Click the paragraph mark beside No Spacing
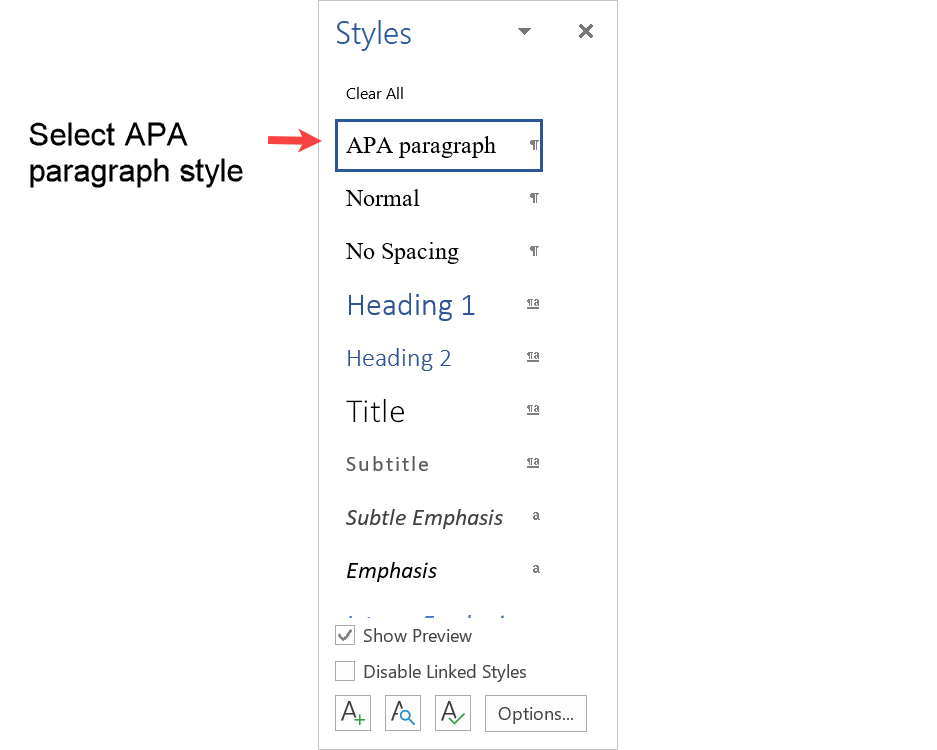The width and height of the screenshot is (937, 750). 534,251
